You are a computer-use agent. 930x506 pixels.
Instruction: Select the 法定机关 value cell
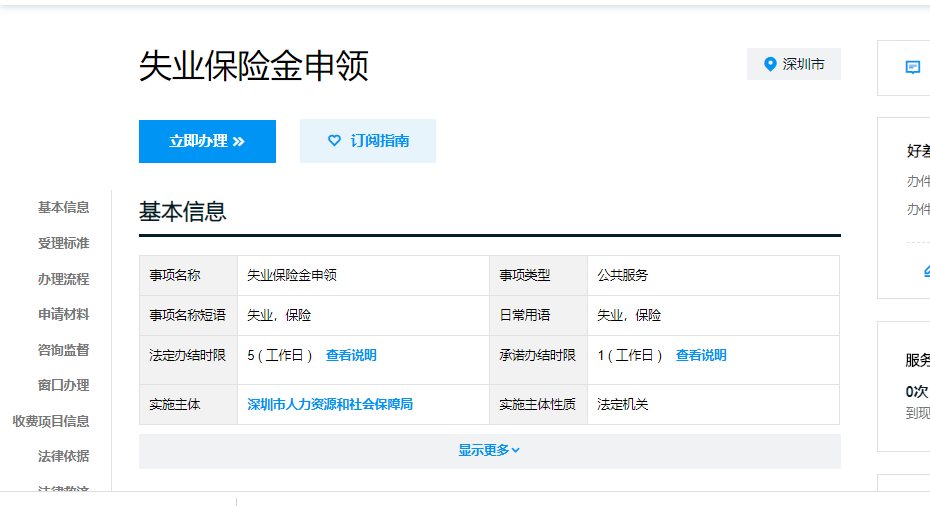pyautogui.click(x=714, y=405)
